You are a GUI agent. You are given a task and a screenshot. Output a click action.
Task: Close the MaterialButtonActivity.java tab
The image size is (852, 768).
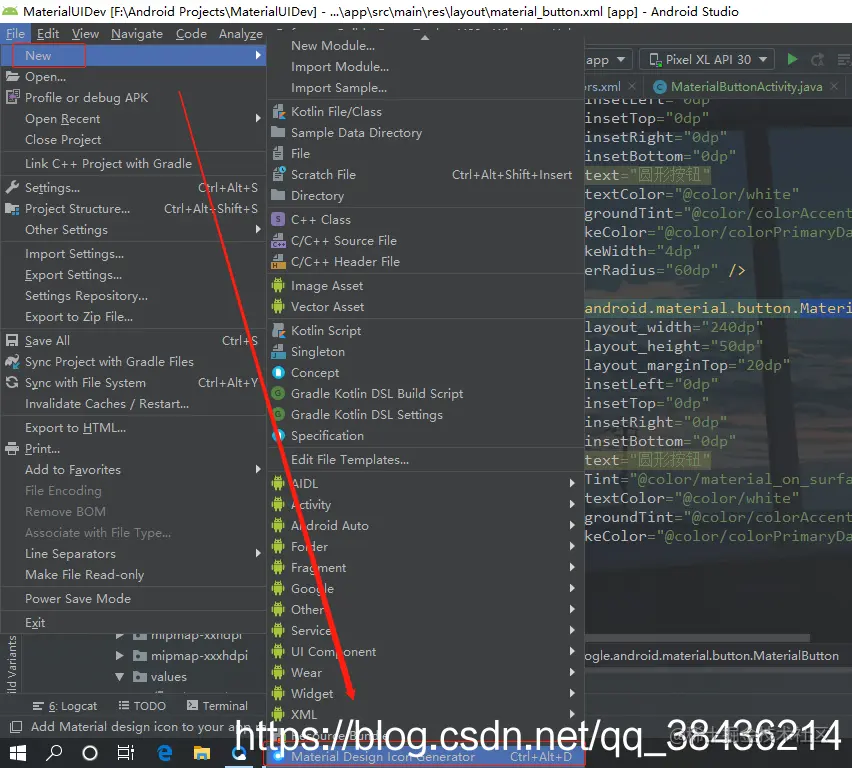point(834,86)
